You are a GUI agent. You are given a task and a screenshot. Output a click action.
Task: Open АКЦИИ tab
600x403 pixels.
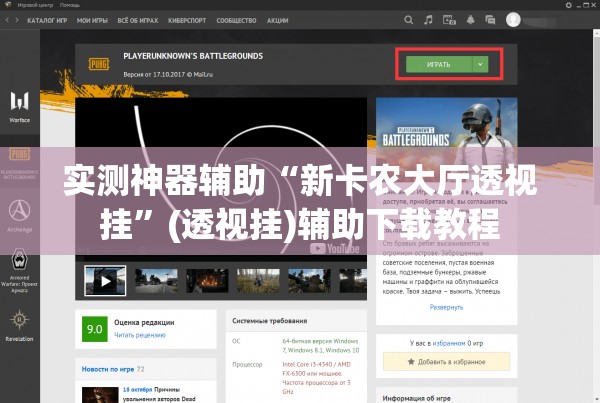coord(277,21)
